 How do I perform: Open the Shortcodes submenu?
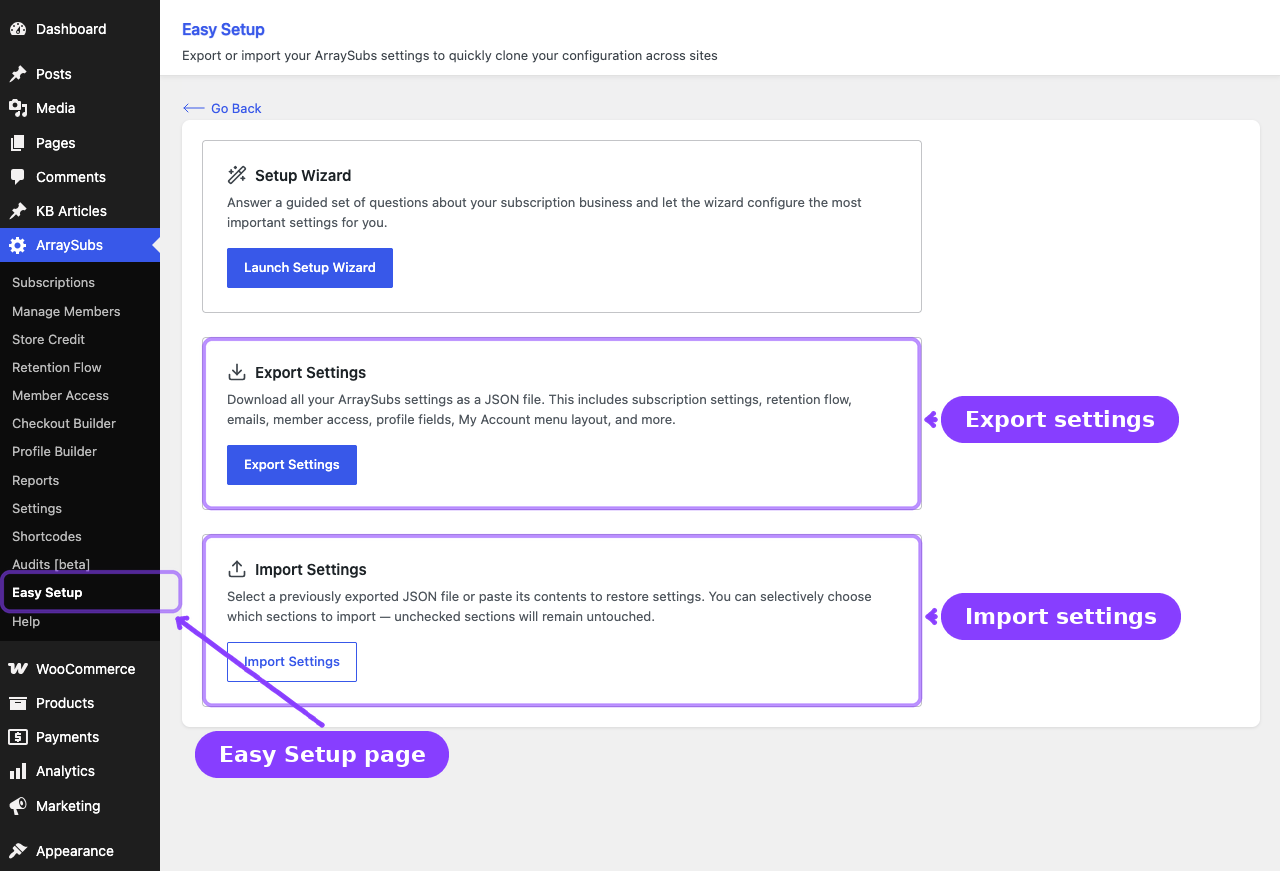tap(80, 536)
